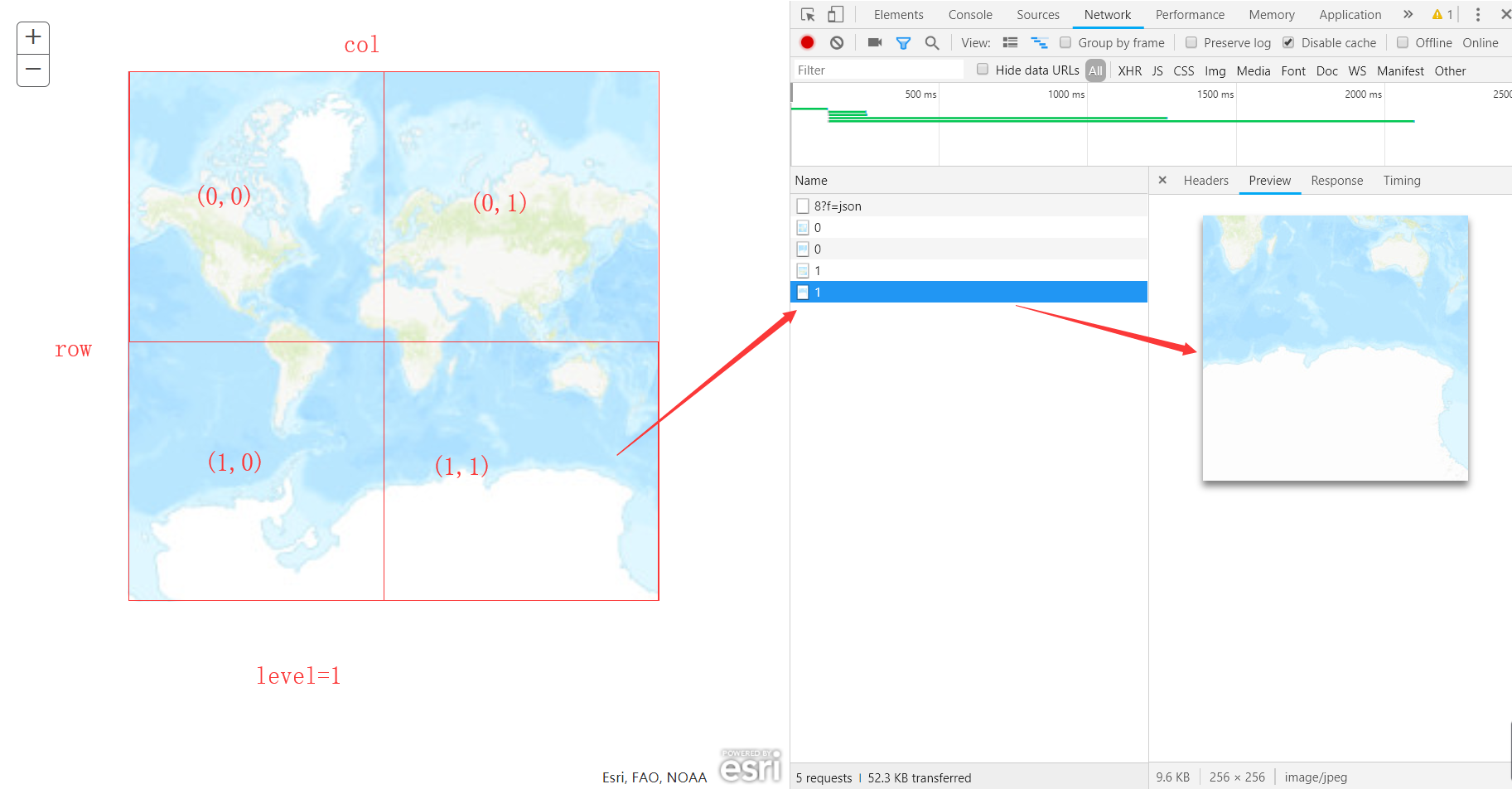Viewport: 1512px width, 789px height.
Task: Click the screenshot capture camera icon
Action: coord(874,42)
